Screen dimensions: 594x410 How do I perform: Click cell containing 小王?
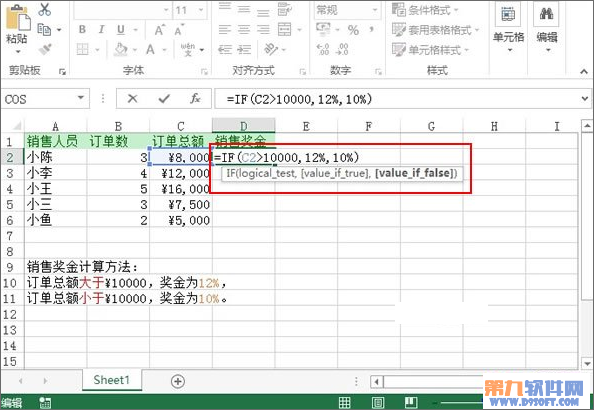click(x=56, y=189)
